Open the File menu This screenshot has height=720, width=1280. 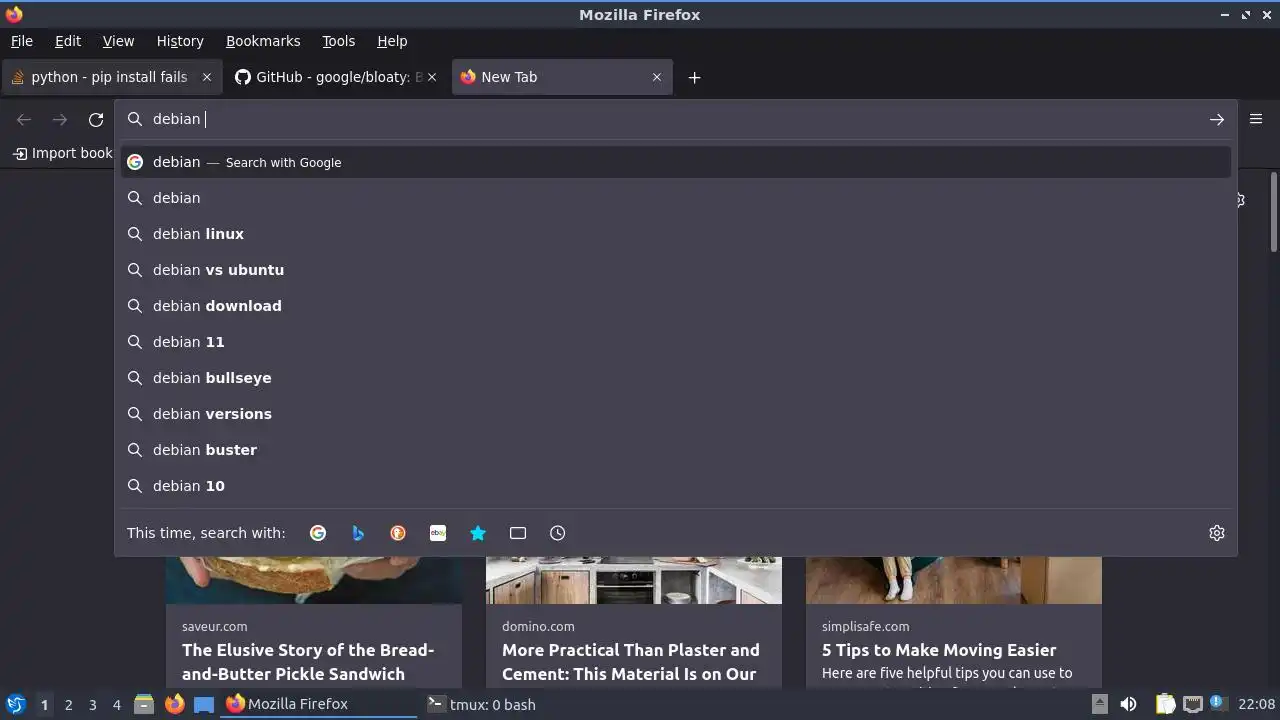pyautogui.click(x=22, y=41)
